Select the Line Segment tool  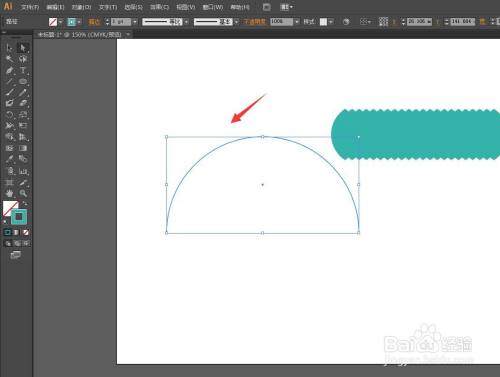point(9,81)
